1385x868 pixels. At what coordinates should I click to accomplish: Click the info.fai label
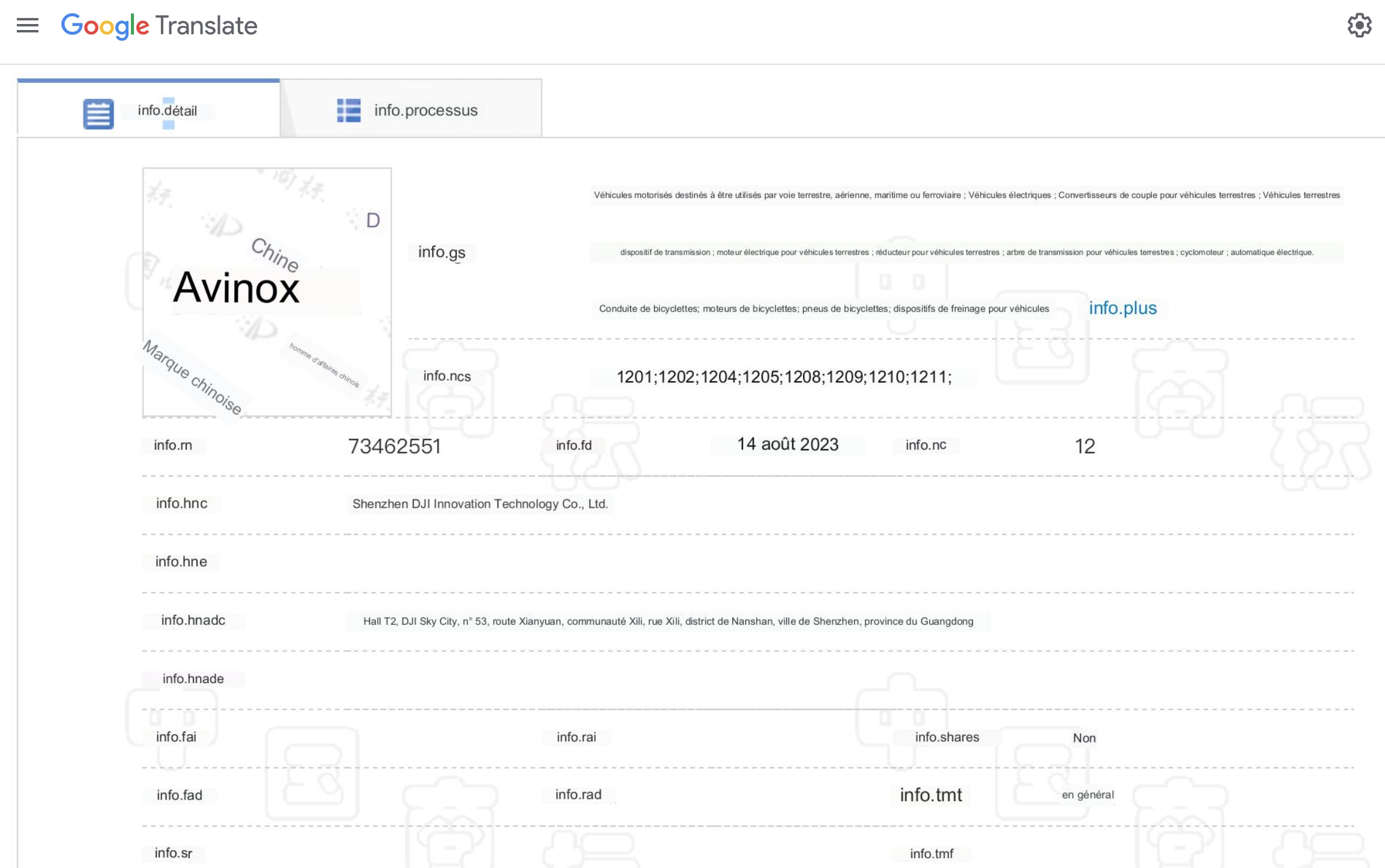[x=176, y=737]
